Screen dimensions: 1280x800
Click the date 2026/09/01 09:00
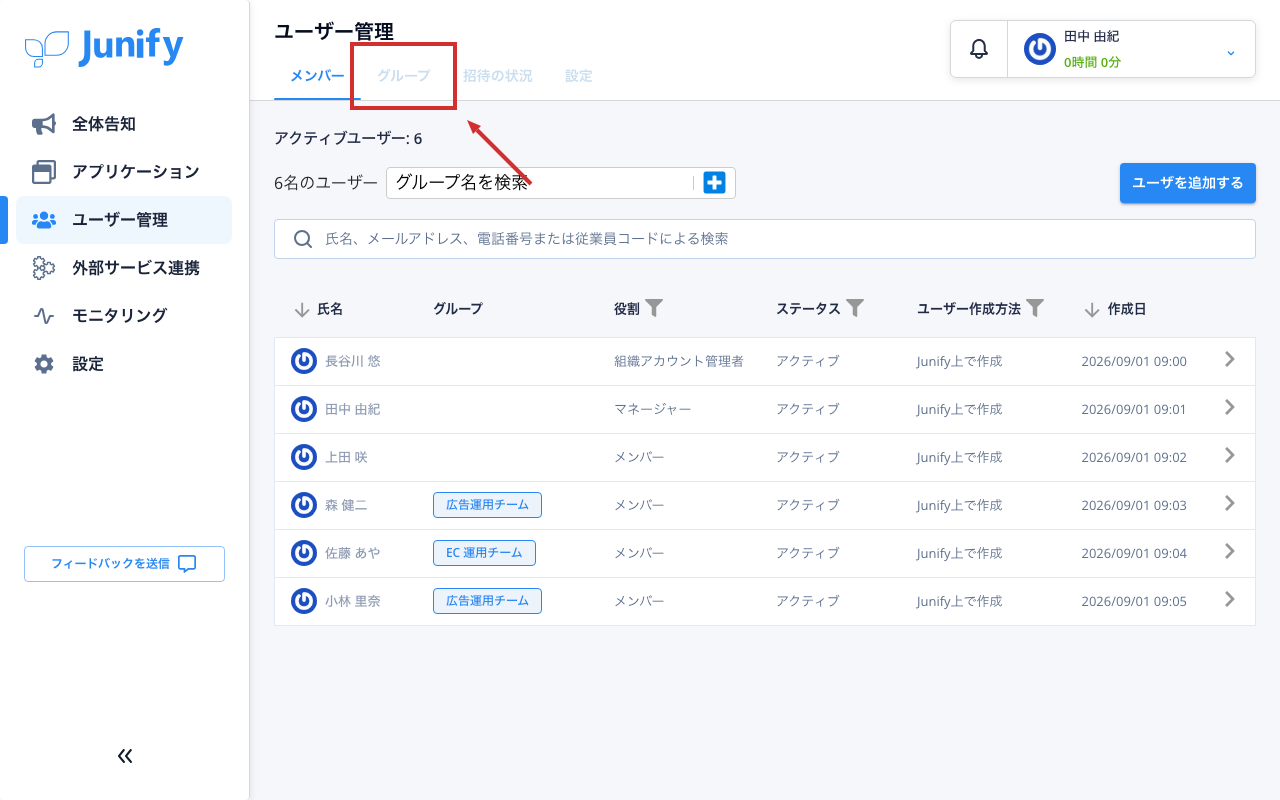pyautogui.click(x=1134, y=361)
